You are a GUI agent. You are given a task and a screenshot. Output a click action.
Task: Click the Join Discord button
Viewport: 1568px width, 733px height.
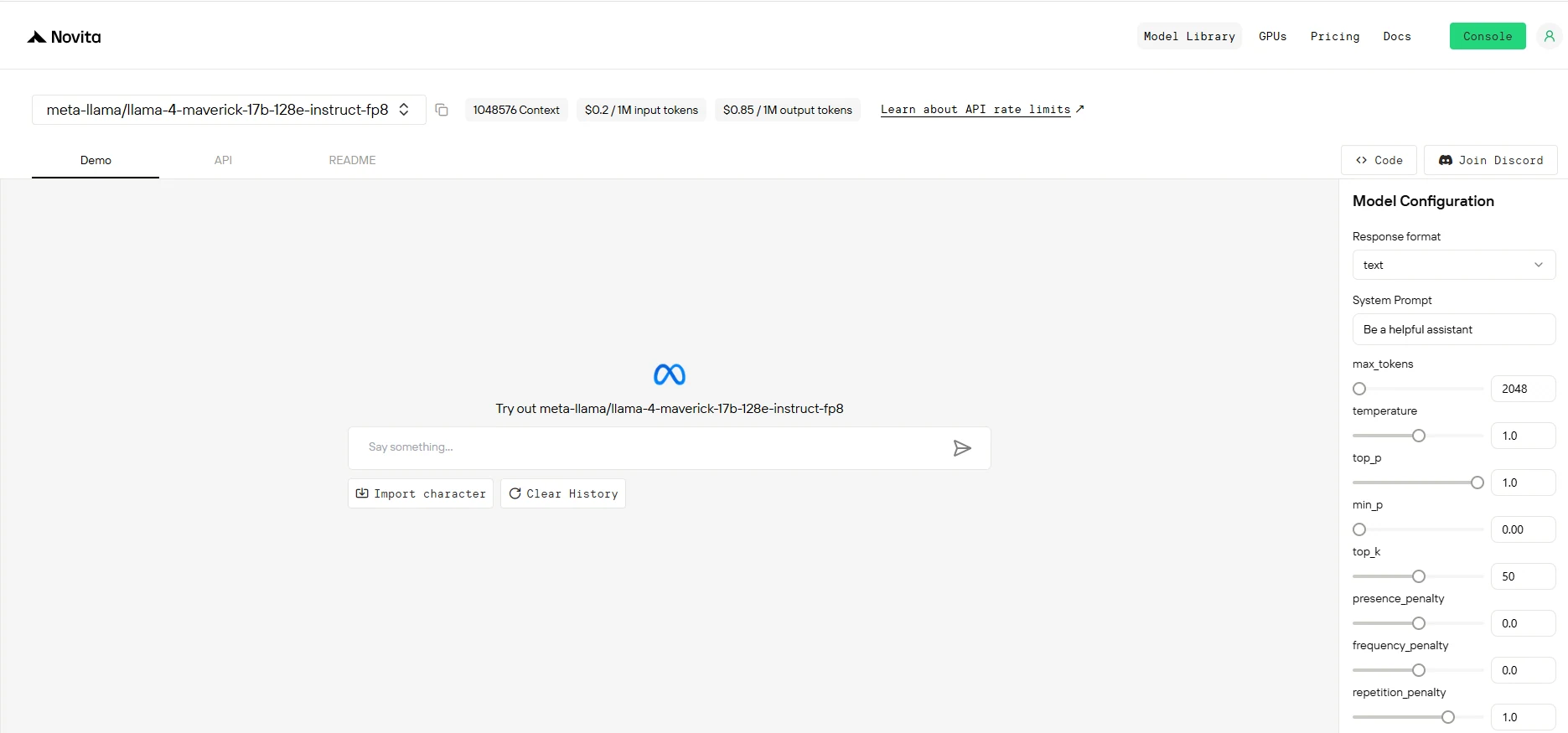pos(1491,160)
